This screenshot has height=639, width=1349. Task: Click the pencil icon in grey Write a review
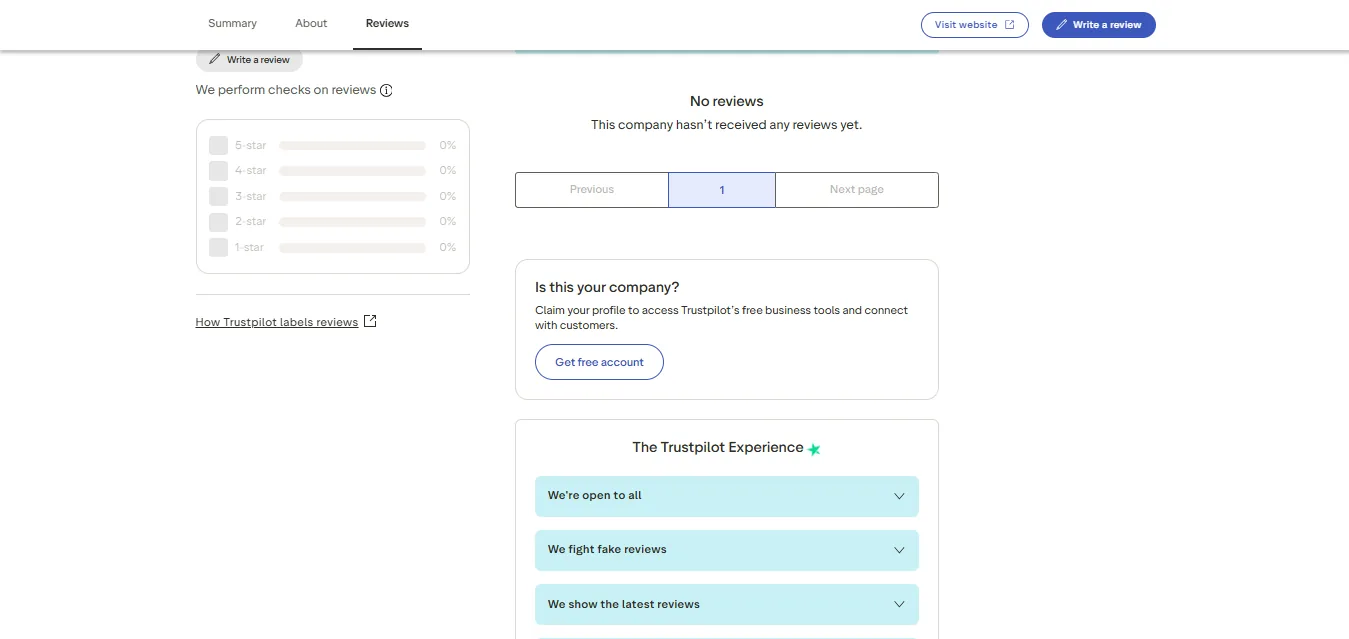pyautogui.click(x=214, y=60)
